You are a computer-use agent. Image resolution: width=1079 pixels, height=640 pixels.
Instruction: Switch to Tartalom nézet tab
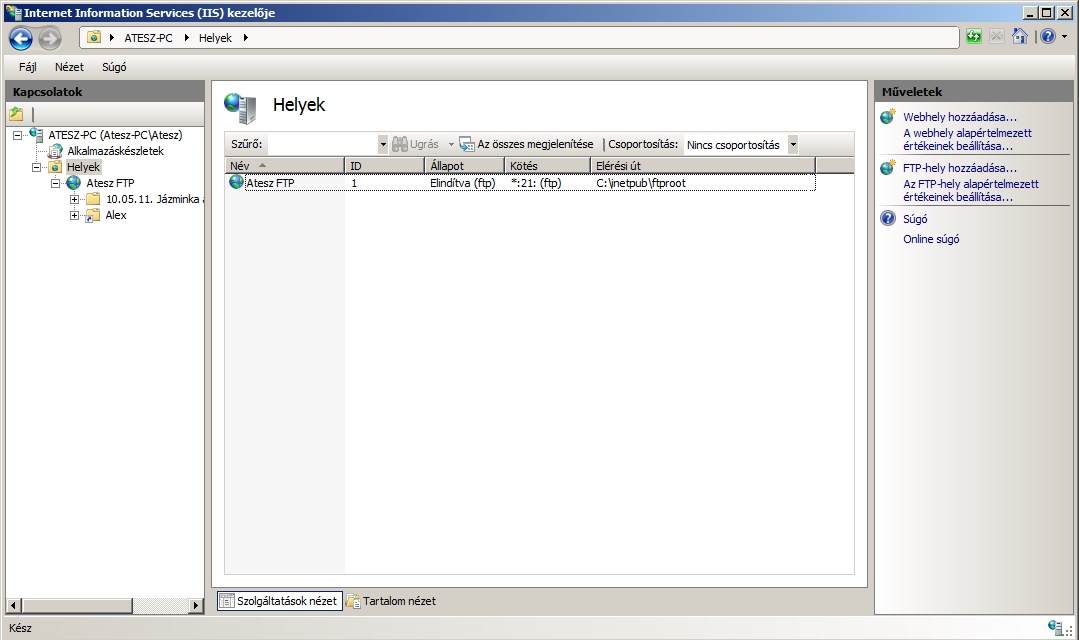[x=391, y=601]
